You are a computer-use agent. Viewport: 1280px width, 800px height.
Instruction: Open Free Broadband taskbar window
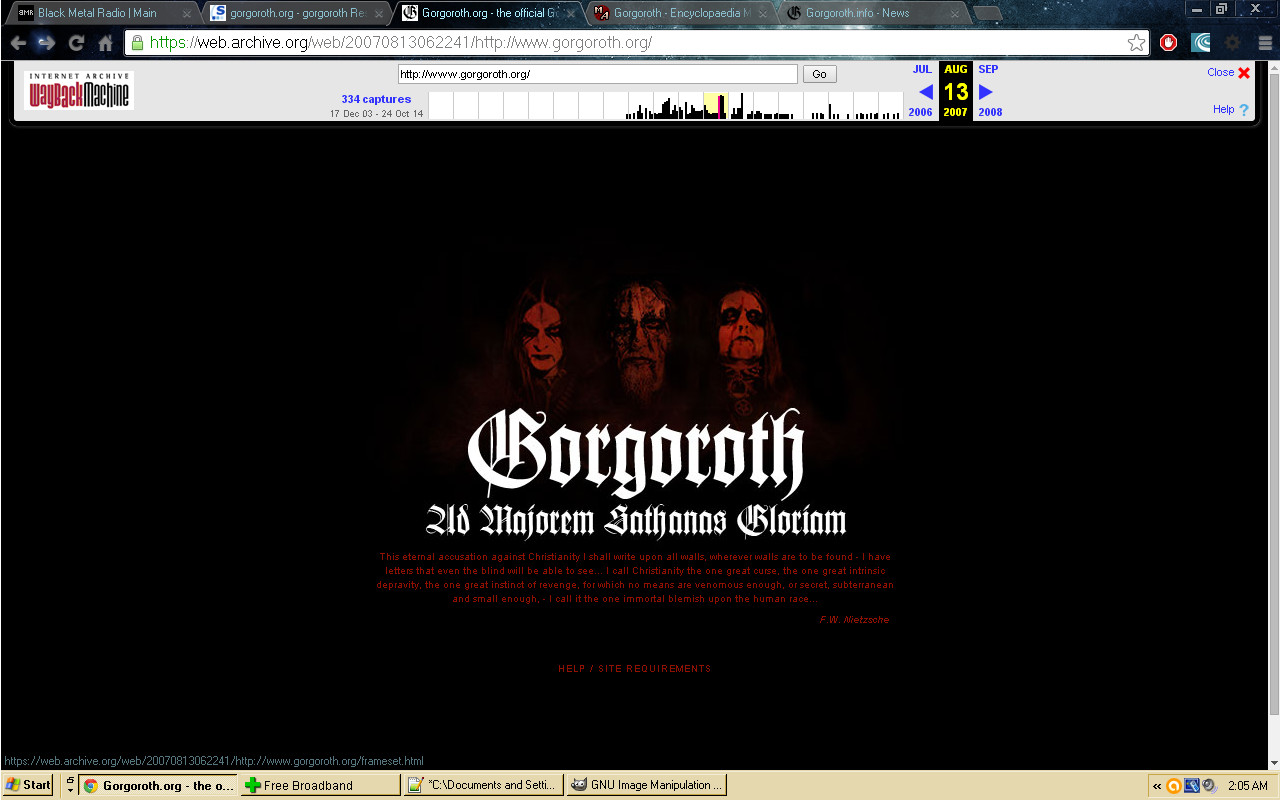(320, 785)
